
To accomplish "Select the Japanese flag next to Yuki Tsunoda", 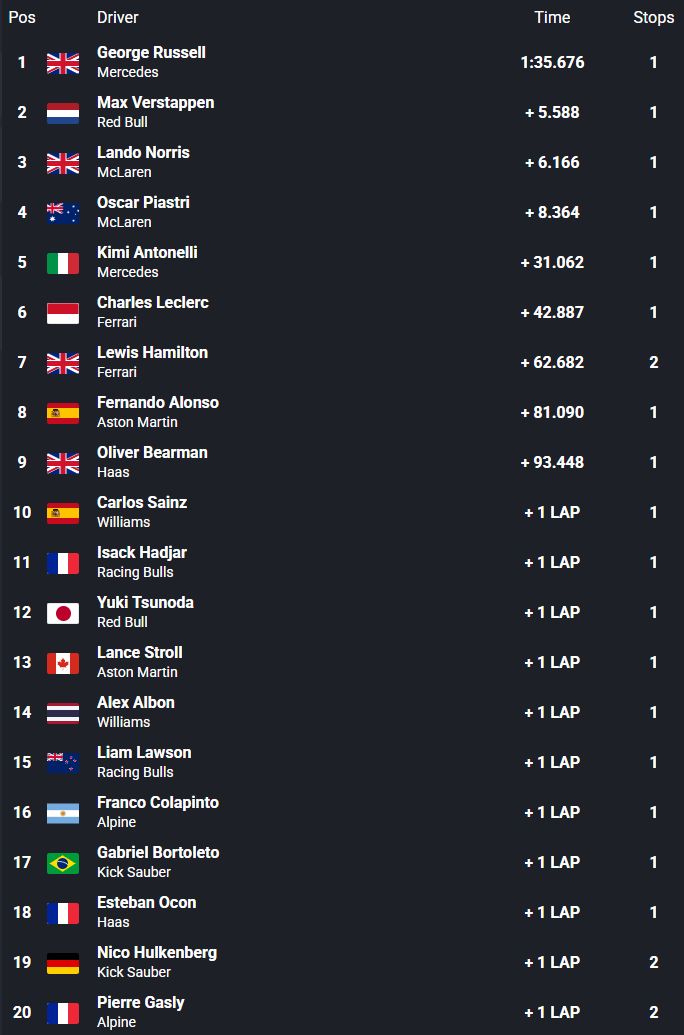I will (63, 613).
